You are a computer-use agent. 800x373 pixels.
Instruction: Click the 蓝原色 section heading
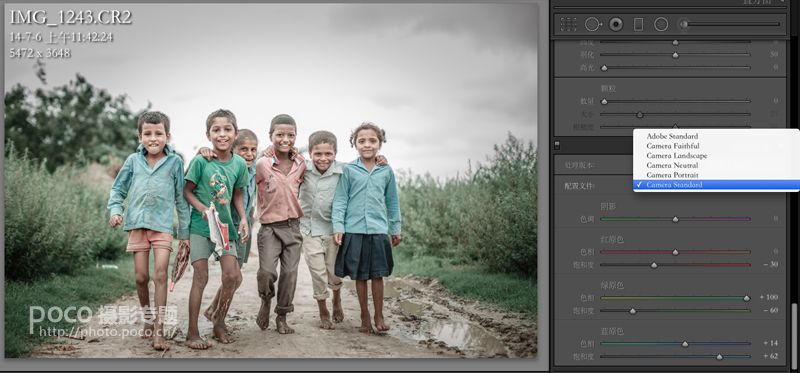coord(612,331)
